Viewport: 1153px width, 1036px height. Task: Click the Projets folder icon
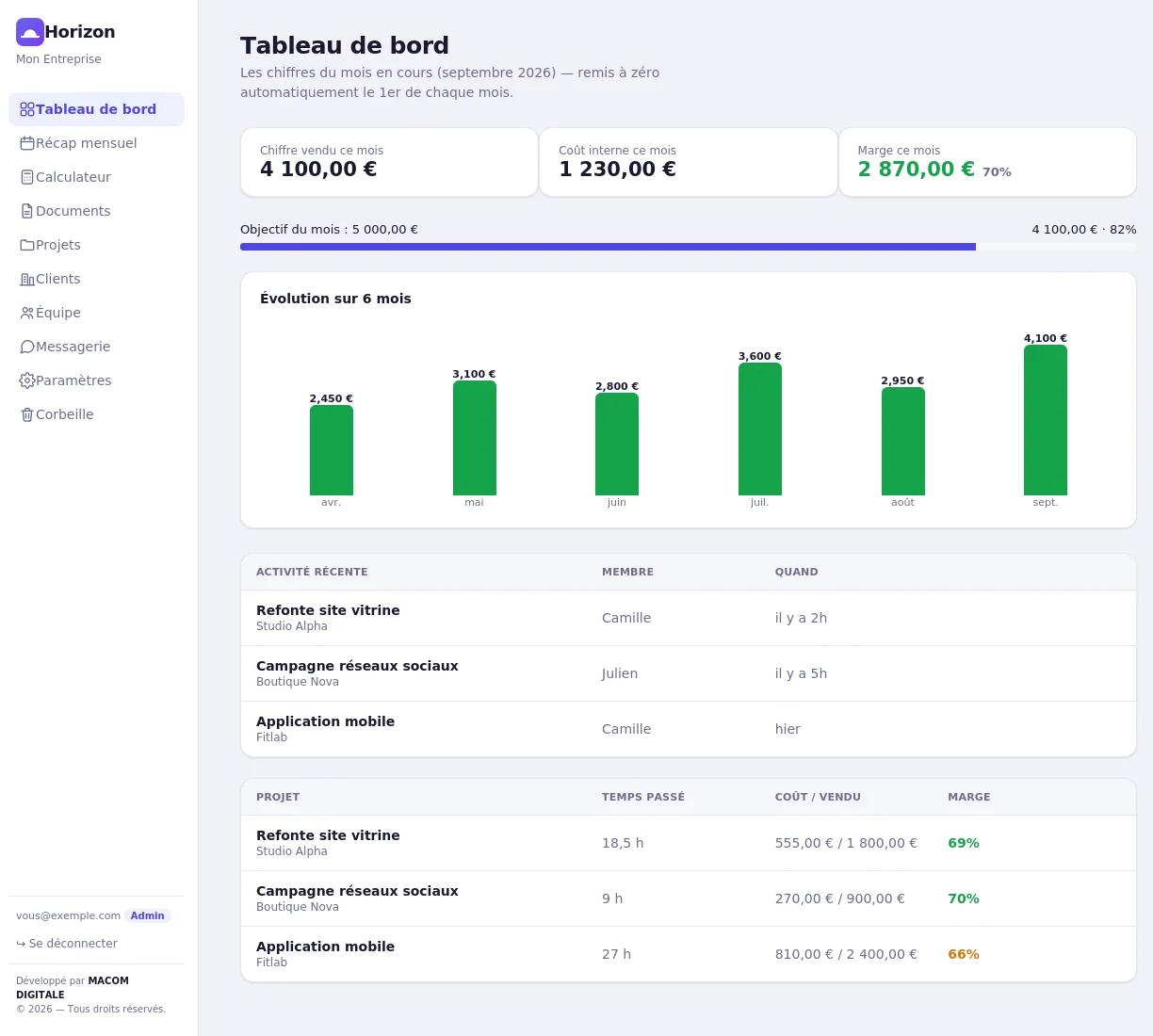tap(27, 245)
